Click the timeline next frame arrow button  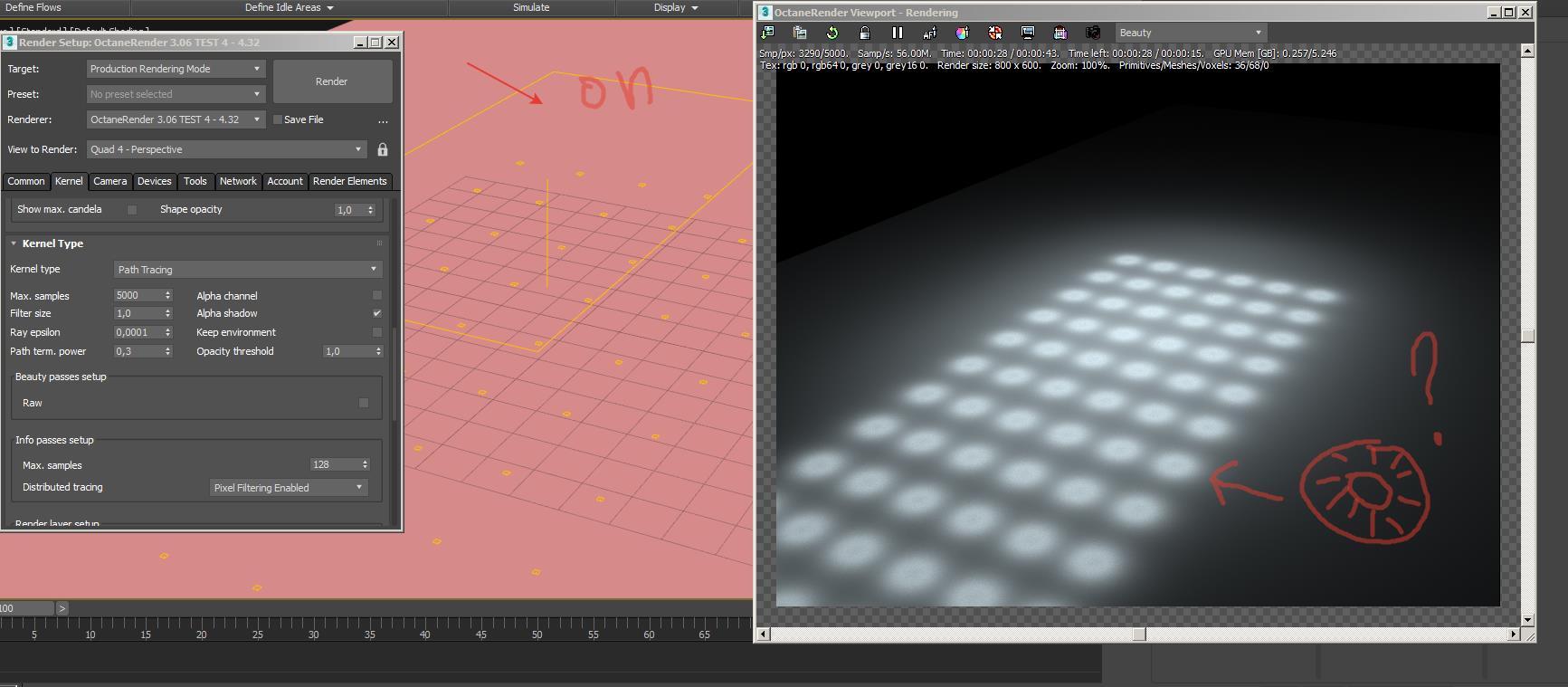(x=62, y=608)
